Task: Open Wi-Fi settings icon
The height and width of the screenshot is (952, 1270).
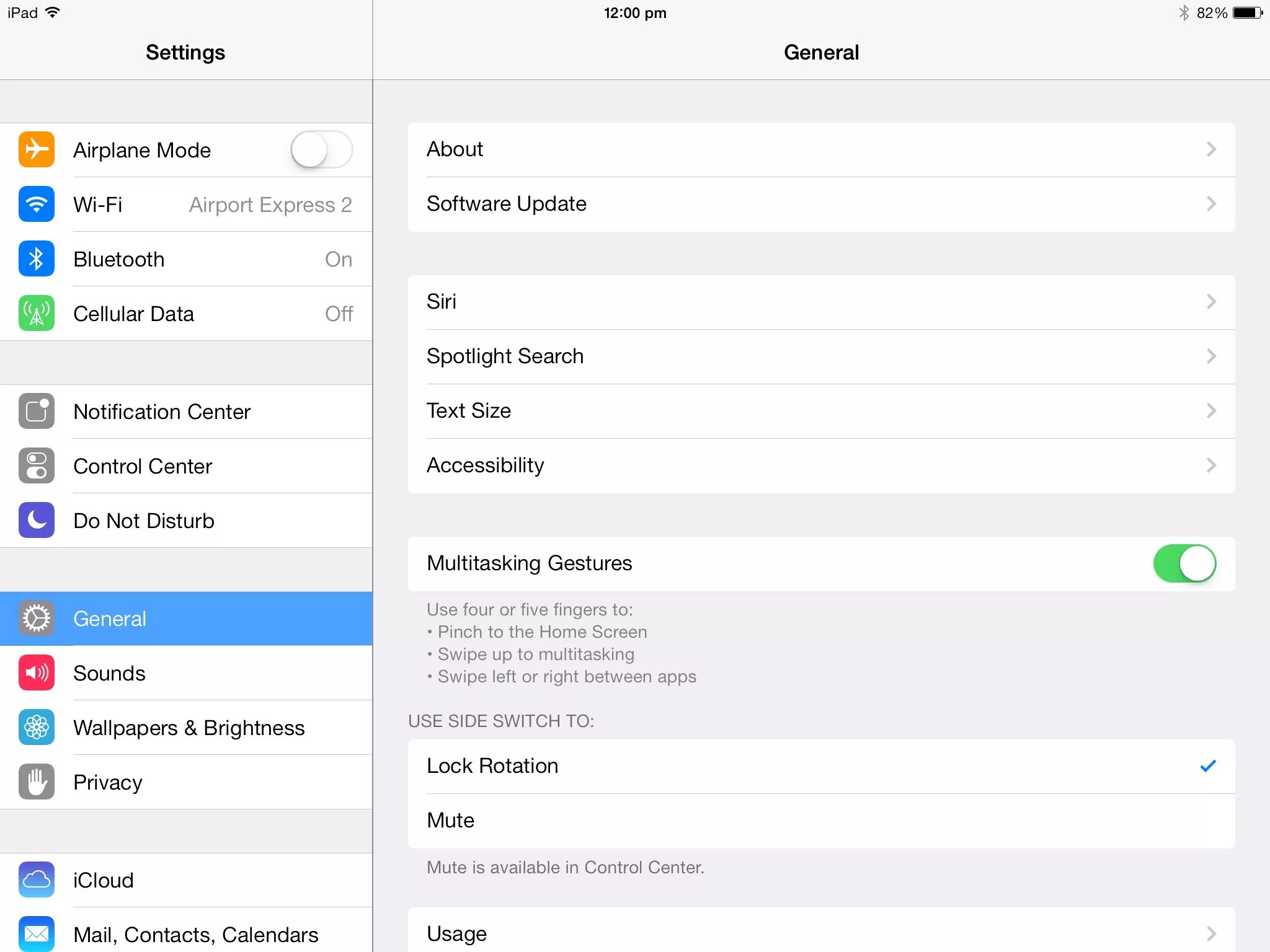Action: [36, 205]
